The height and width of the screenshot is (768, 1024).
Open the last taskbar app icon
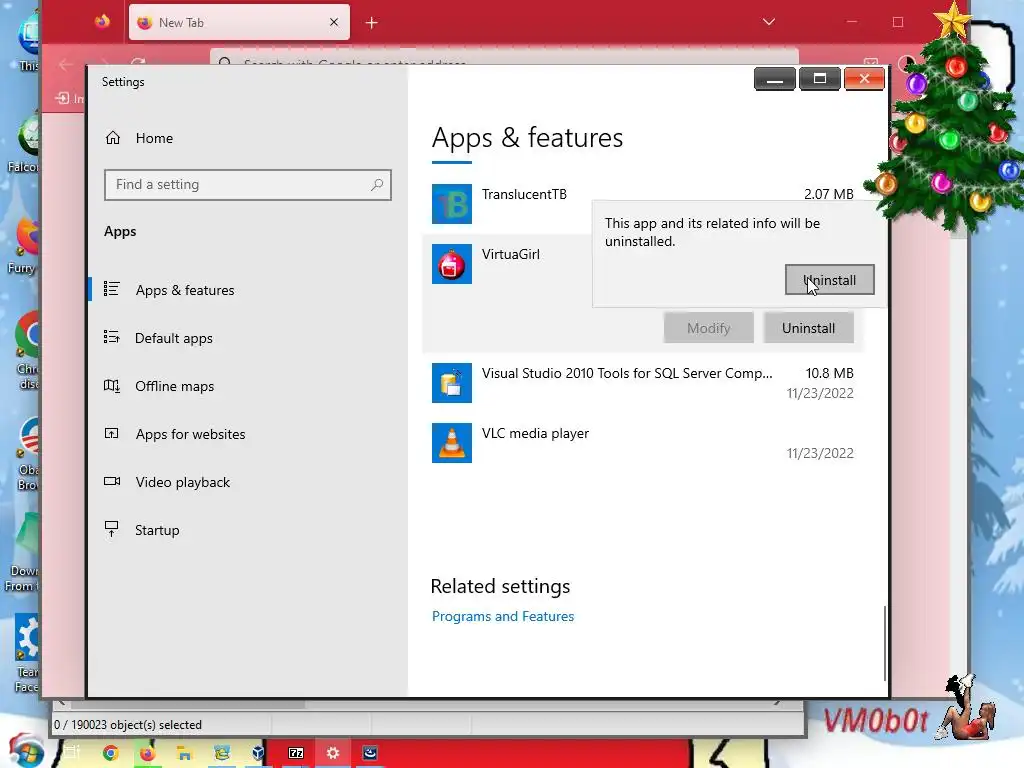click(x=370, y=753)
